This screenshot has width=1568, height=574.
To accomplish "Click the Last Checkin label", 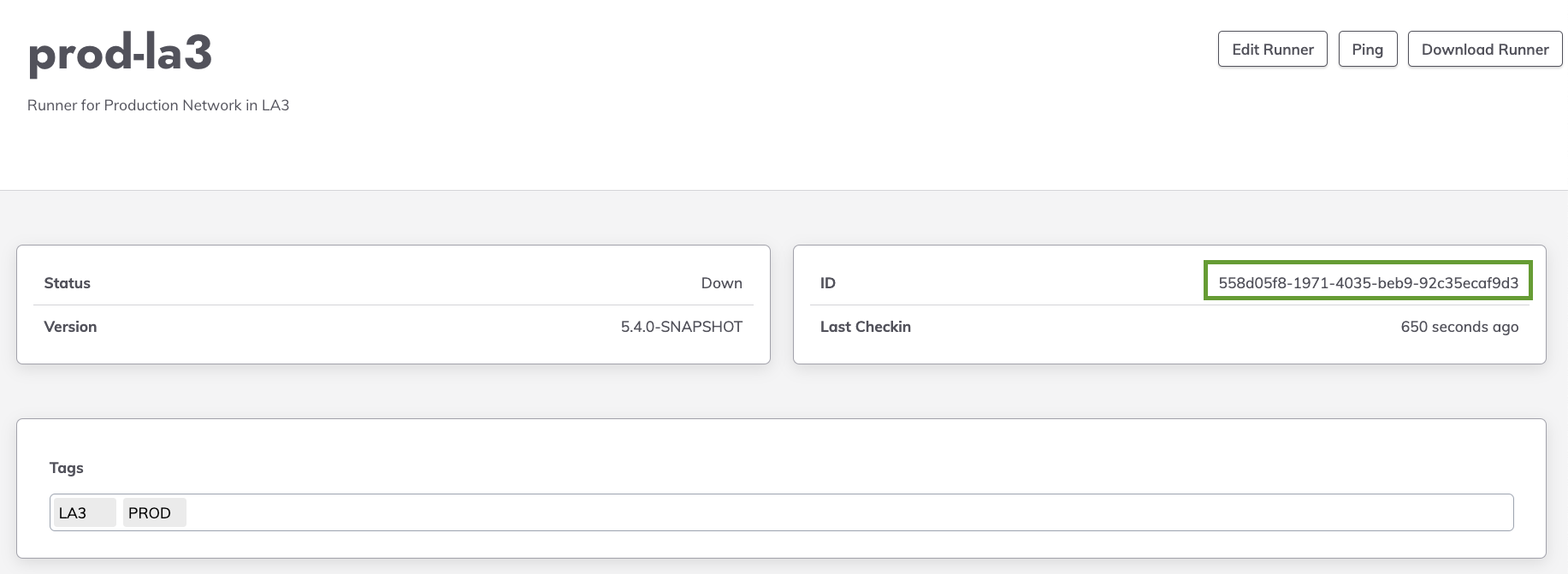I will click(x=865, y=327).
